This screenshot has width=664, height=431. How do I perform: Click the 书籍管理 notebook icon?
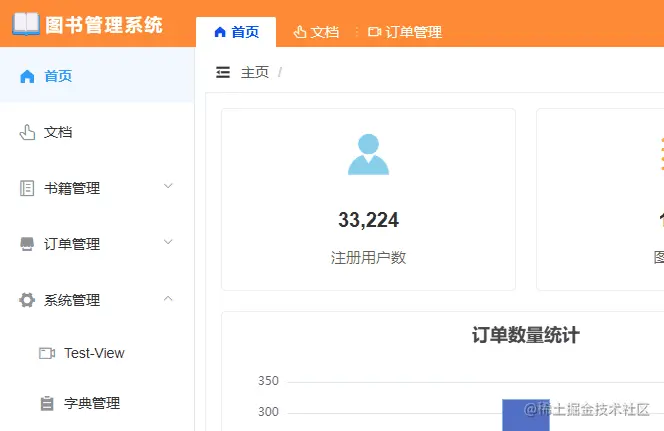pyautogui.click(x=27, y=188)
